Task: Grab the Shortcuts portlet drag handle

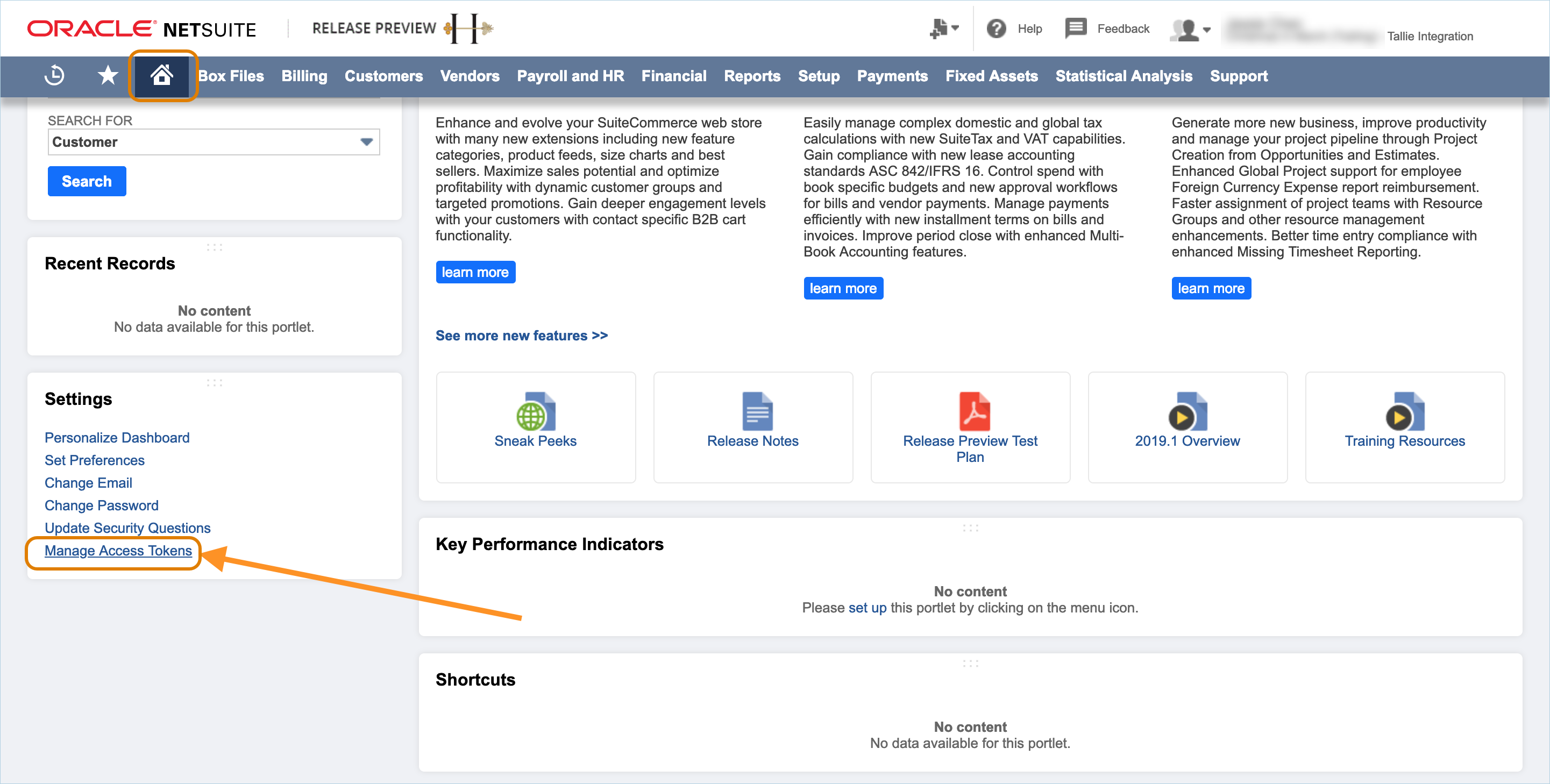Action: [970, 664]
